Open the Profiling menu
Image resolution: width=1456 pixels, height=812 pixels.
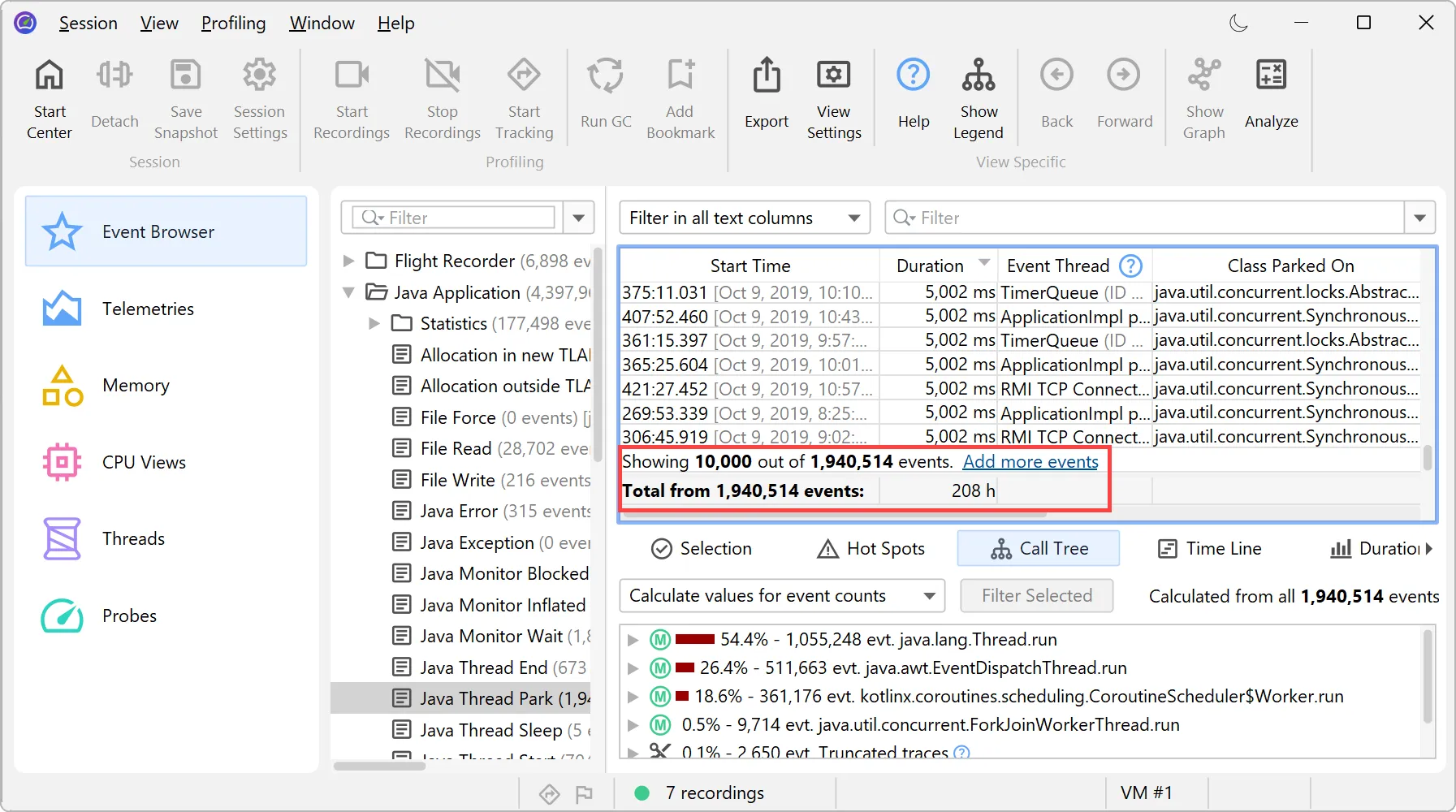tap(233, 23)
